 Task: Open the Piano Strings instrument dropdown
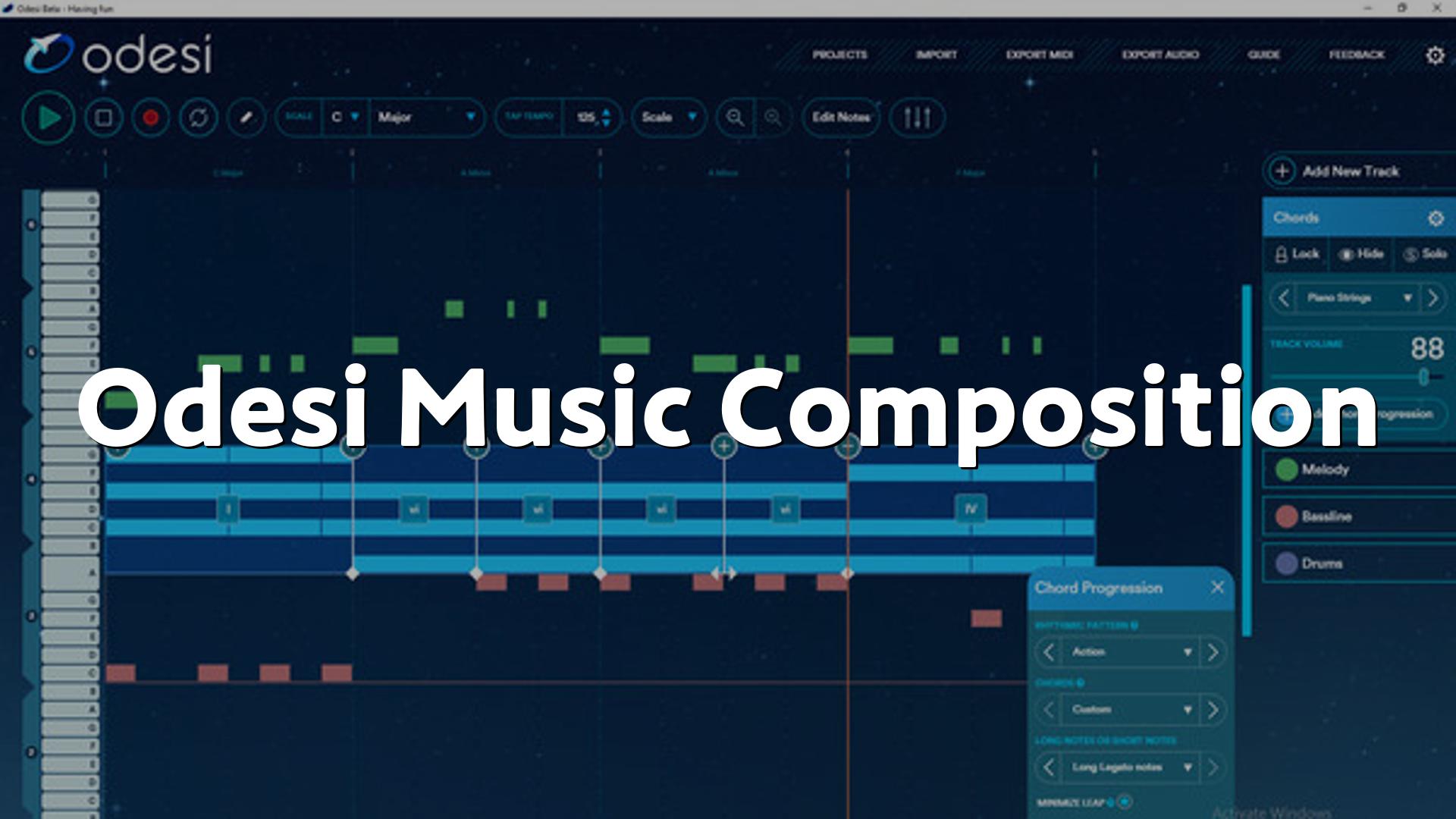(x=1357, y=298)
